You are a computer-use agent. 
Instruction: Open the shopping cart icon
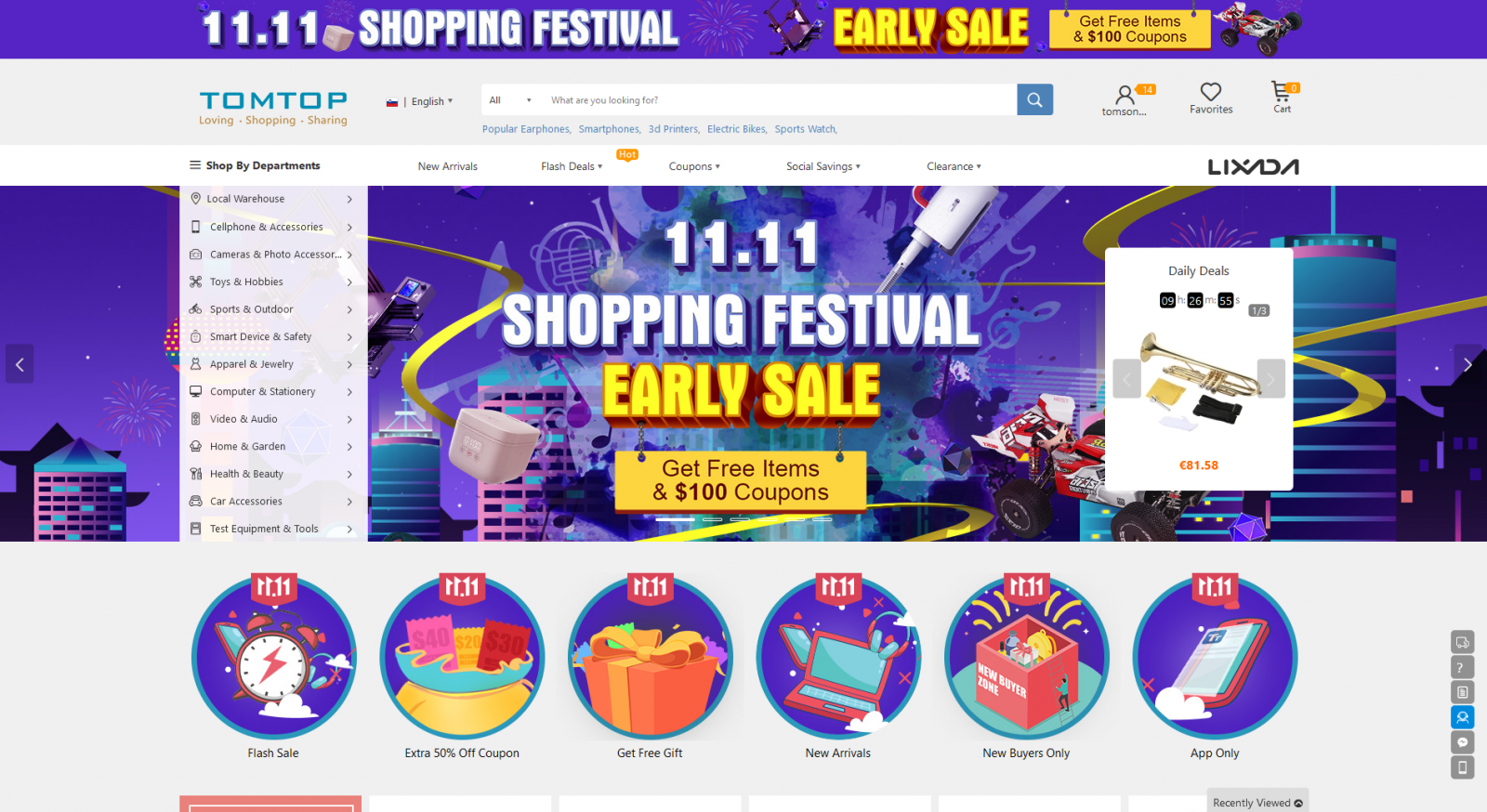click(1282, 91)
